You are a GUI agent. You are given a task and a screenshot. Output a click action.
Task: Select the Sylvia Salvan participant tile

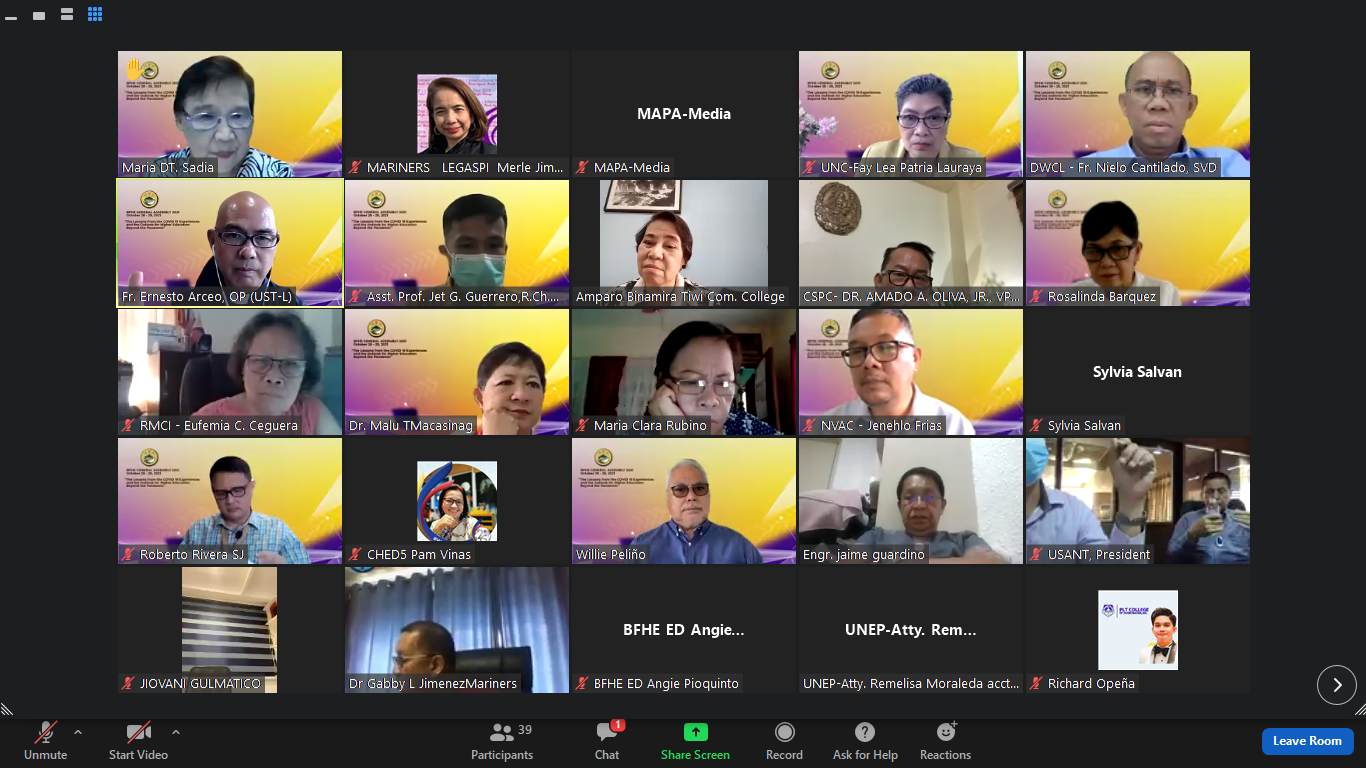pos(1137,372)
